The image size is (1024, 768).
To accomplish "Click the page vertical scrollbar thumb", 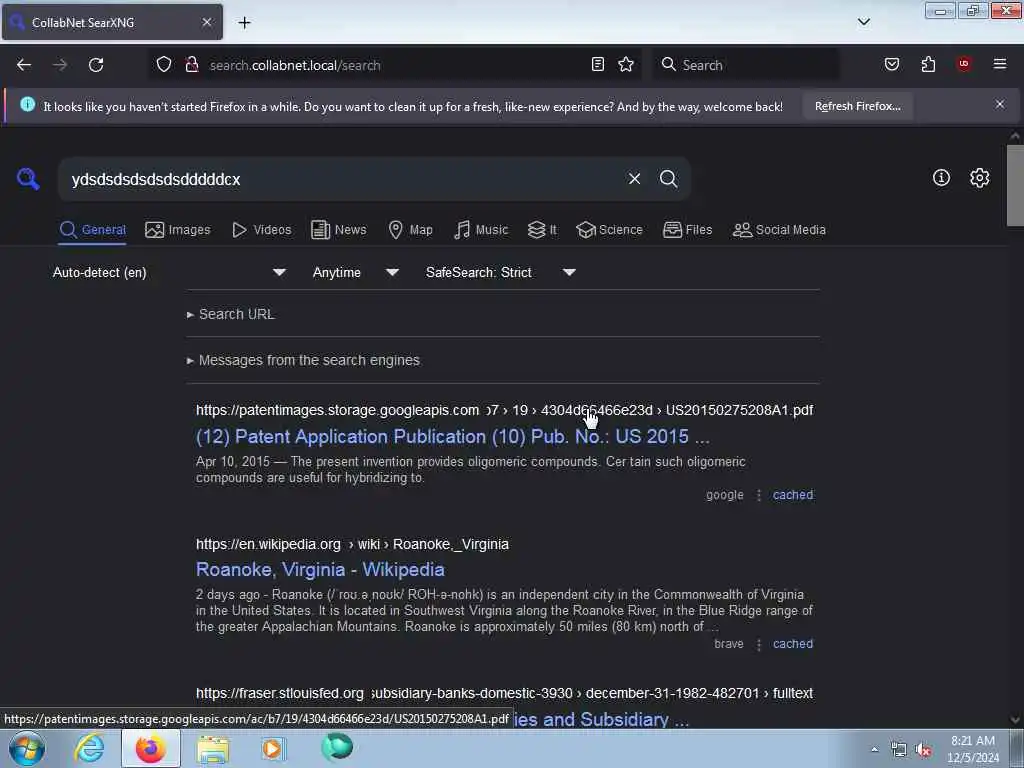I will tap(1015, 185).
